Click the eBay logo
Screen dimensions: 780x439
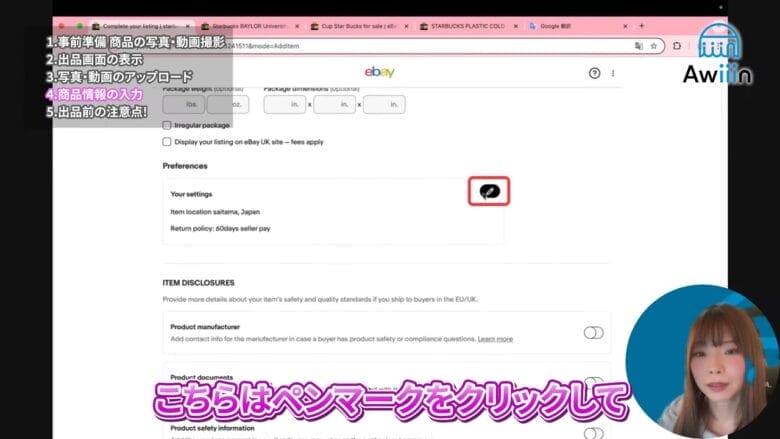[x=380, y=72]
